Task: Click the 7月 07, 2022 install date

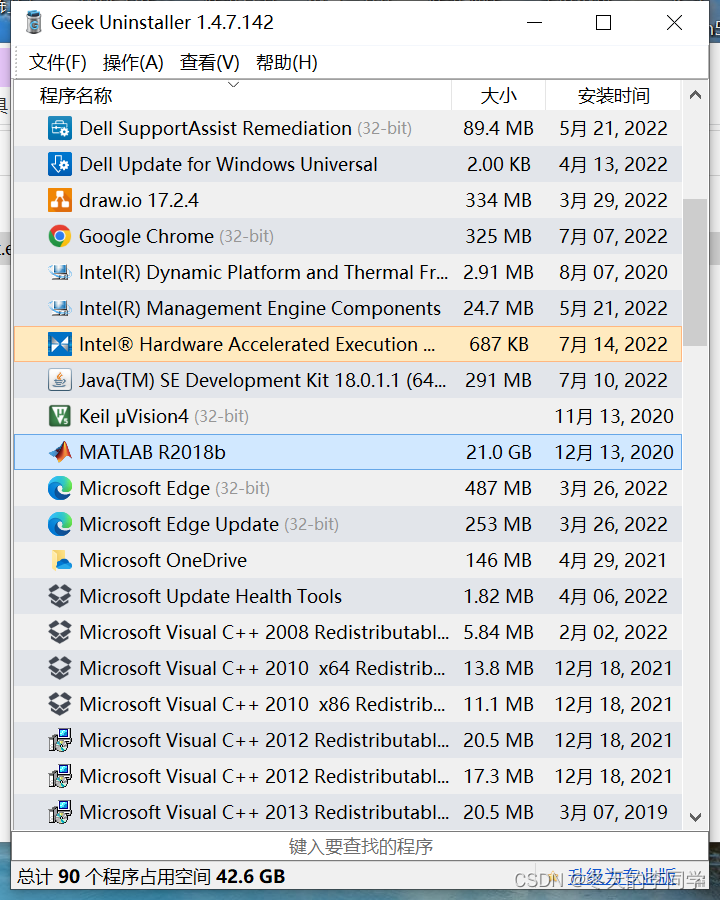Action: click(613, 236)
